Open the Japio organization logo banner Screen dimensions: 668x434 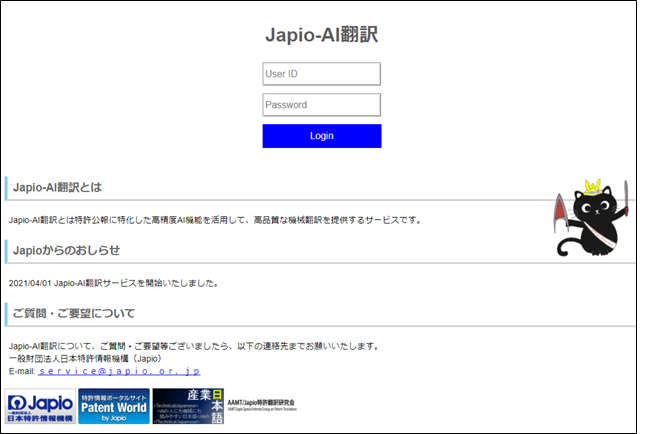click(x=40, y=406)
